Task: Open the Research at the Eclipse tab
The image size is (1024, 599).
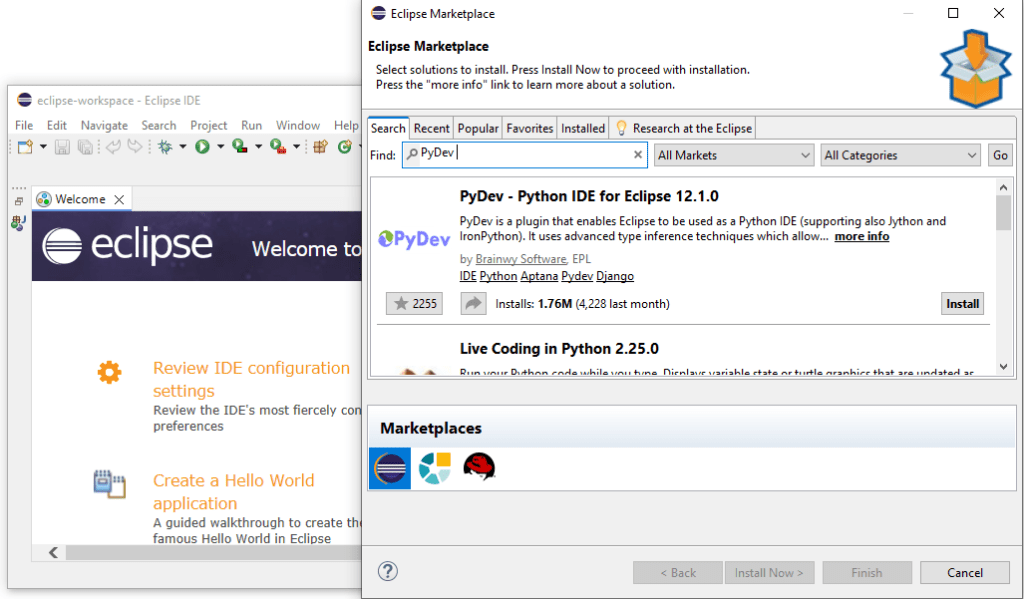Action: pos(683,129)
